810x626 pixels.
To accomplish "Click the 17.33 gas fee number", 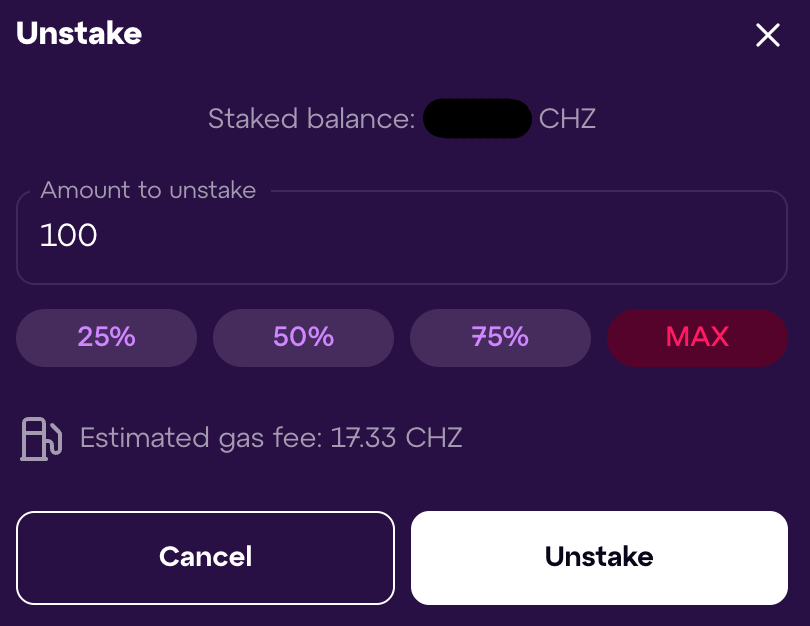I will [x=364, y=438].
